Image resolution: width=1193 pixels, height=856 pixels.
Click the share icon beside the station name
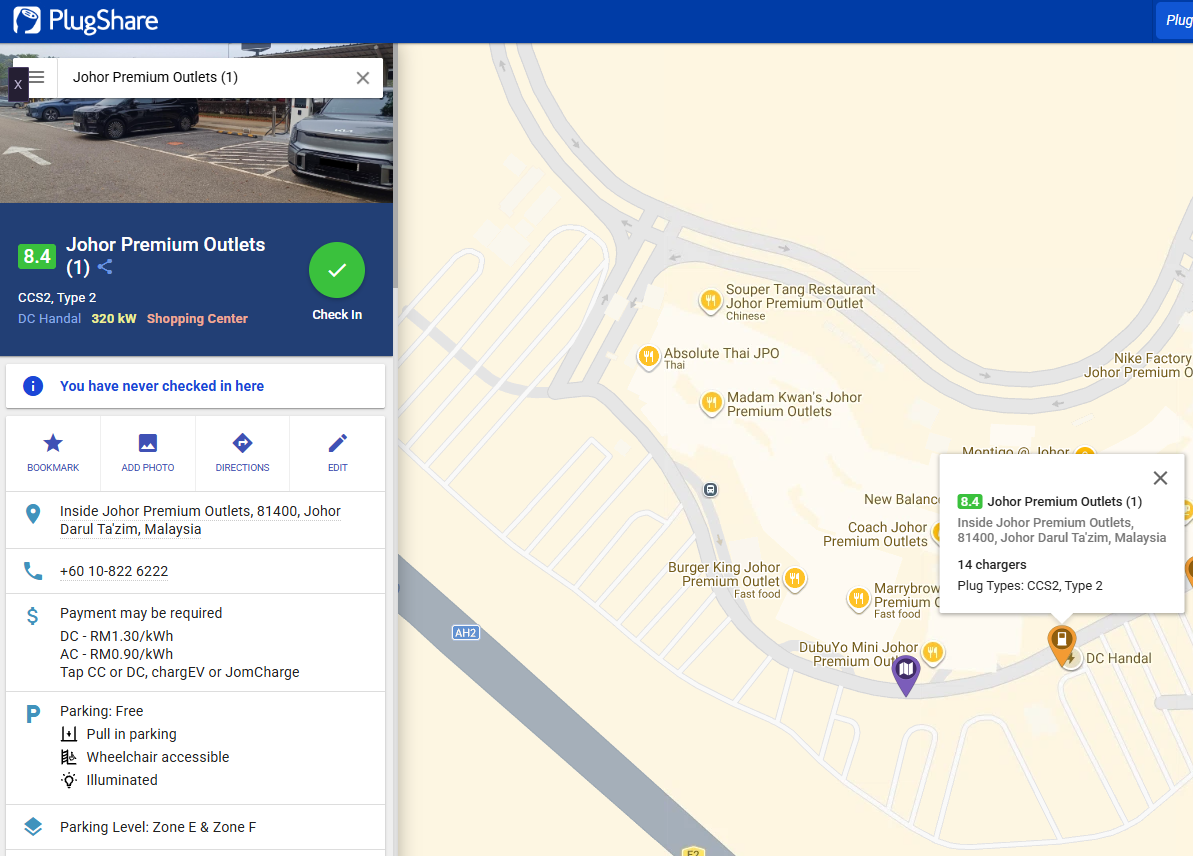coord(105,267)
